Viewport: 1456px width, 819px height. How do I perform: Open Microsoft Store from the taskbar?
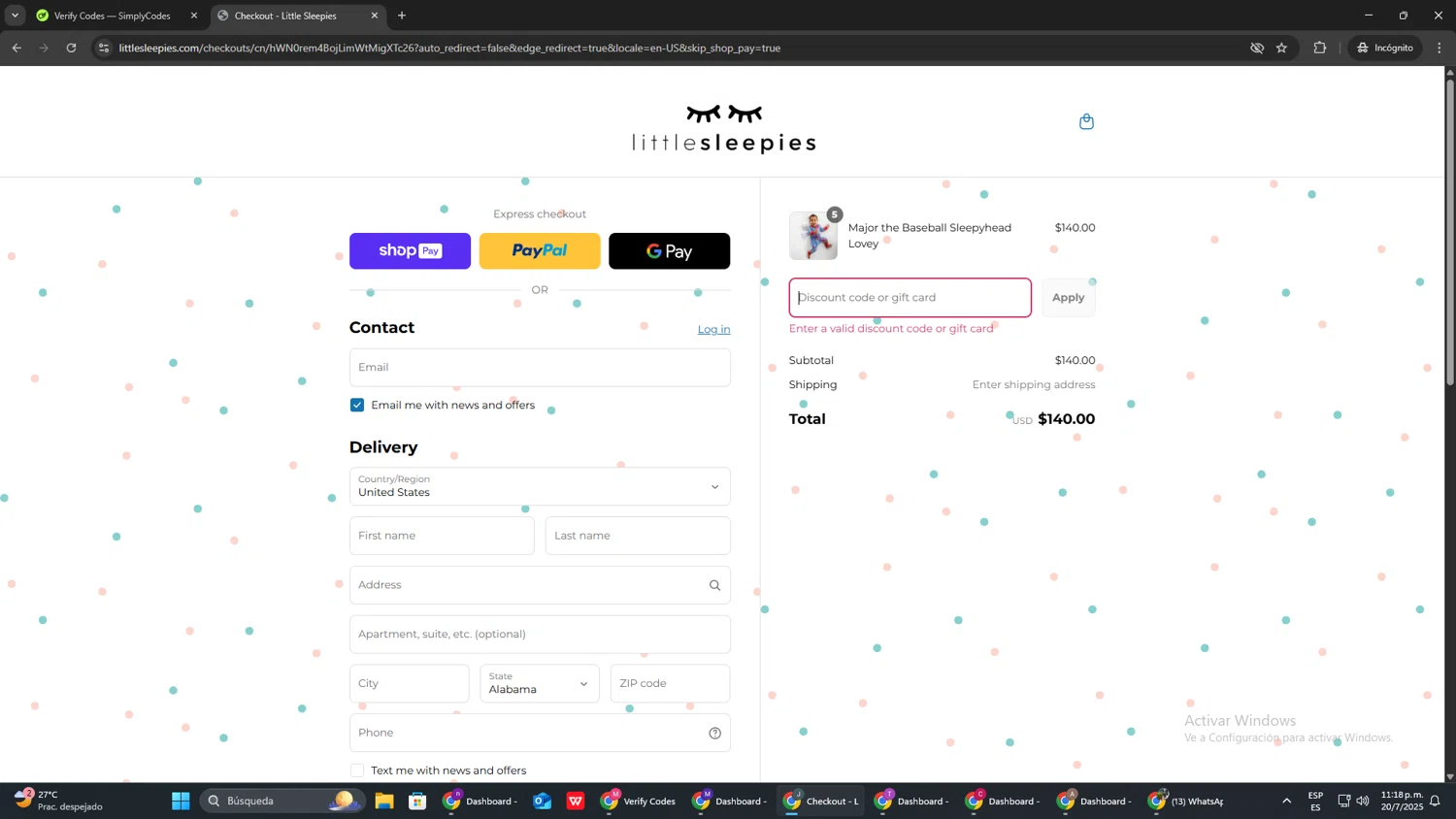tap(417, 801)
